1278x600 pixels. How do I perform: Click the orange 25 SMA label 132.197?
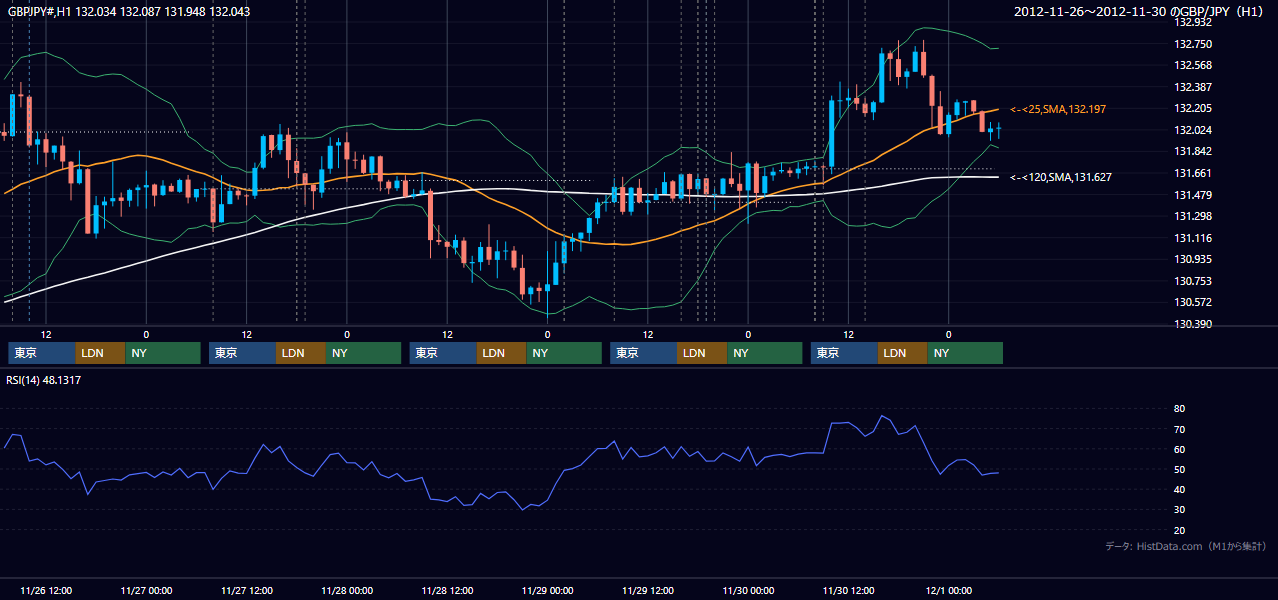1058,108
